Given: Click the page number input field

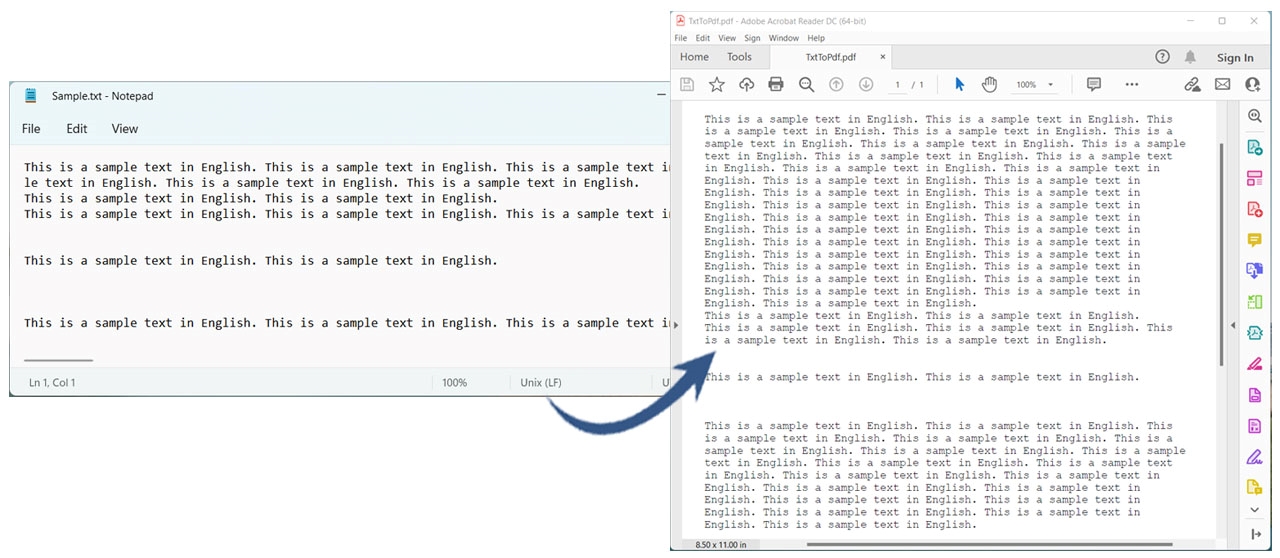Looking at the screenshot, I should click(x=898, y=86).
